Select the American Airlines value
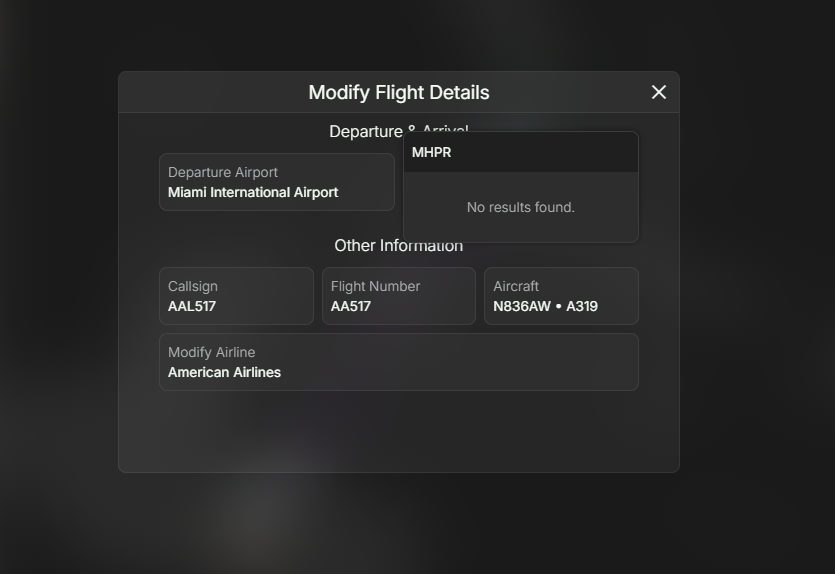835x574 pixels. [224, 372]
